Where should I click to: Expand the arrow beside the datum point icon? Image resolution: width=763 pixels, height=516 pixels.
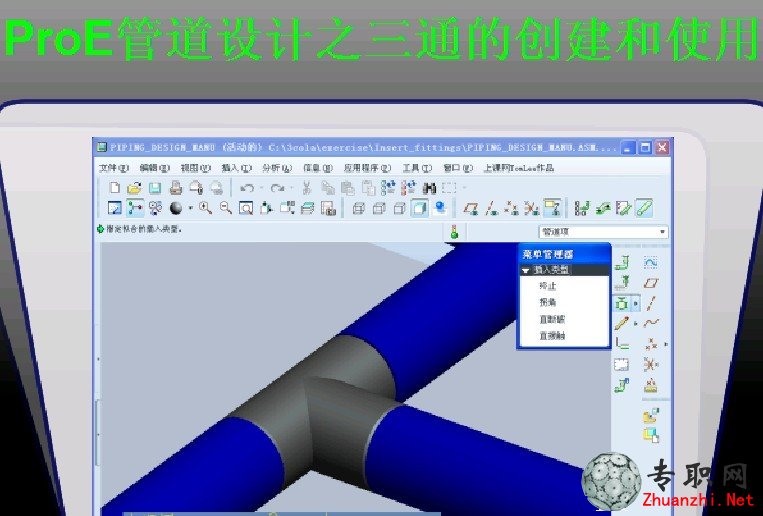click(x=666, y=344)
